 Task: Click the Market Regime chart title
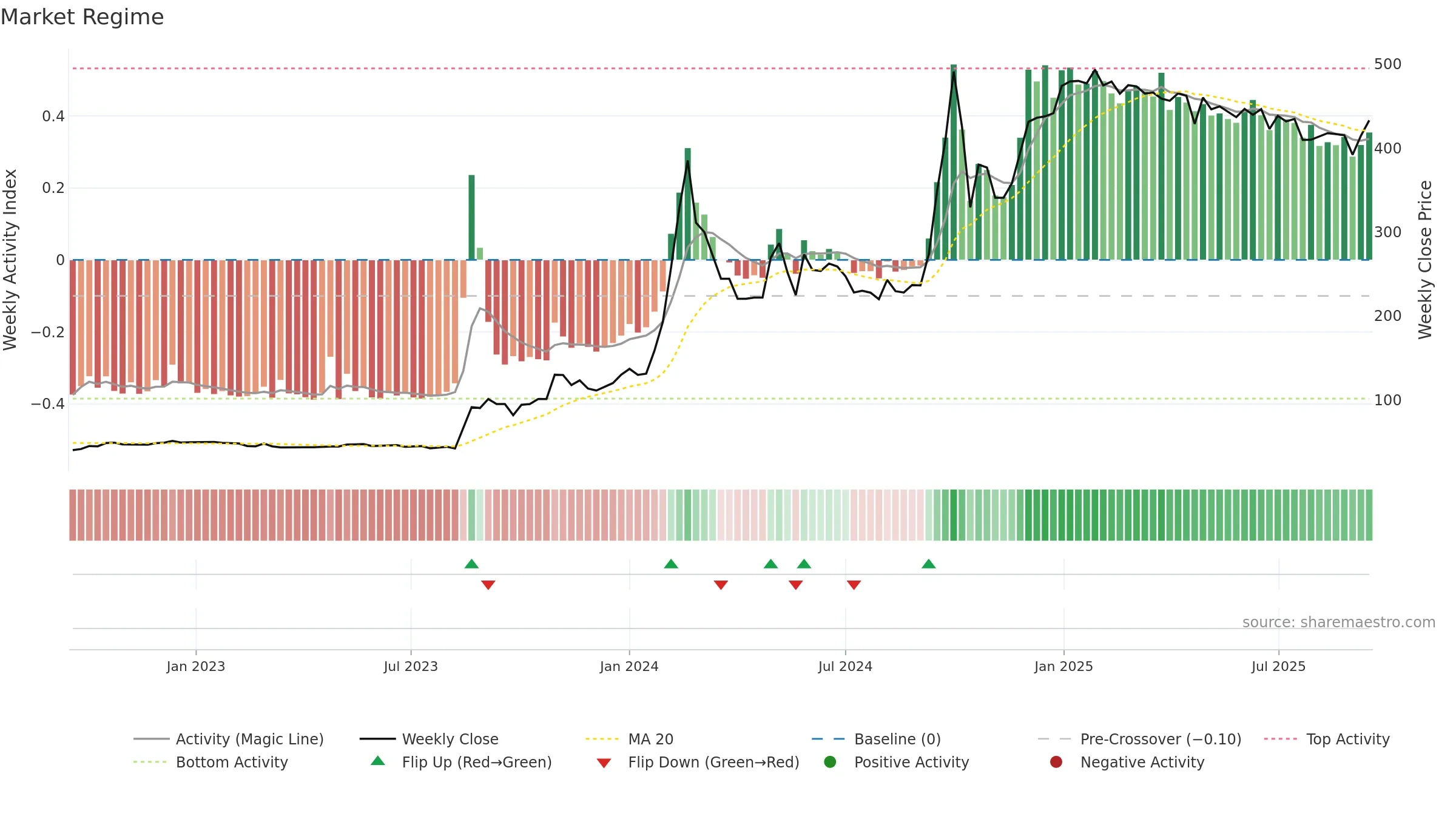(x=83, y=17)
